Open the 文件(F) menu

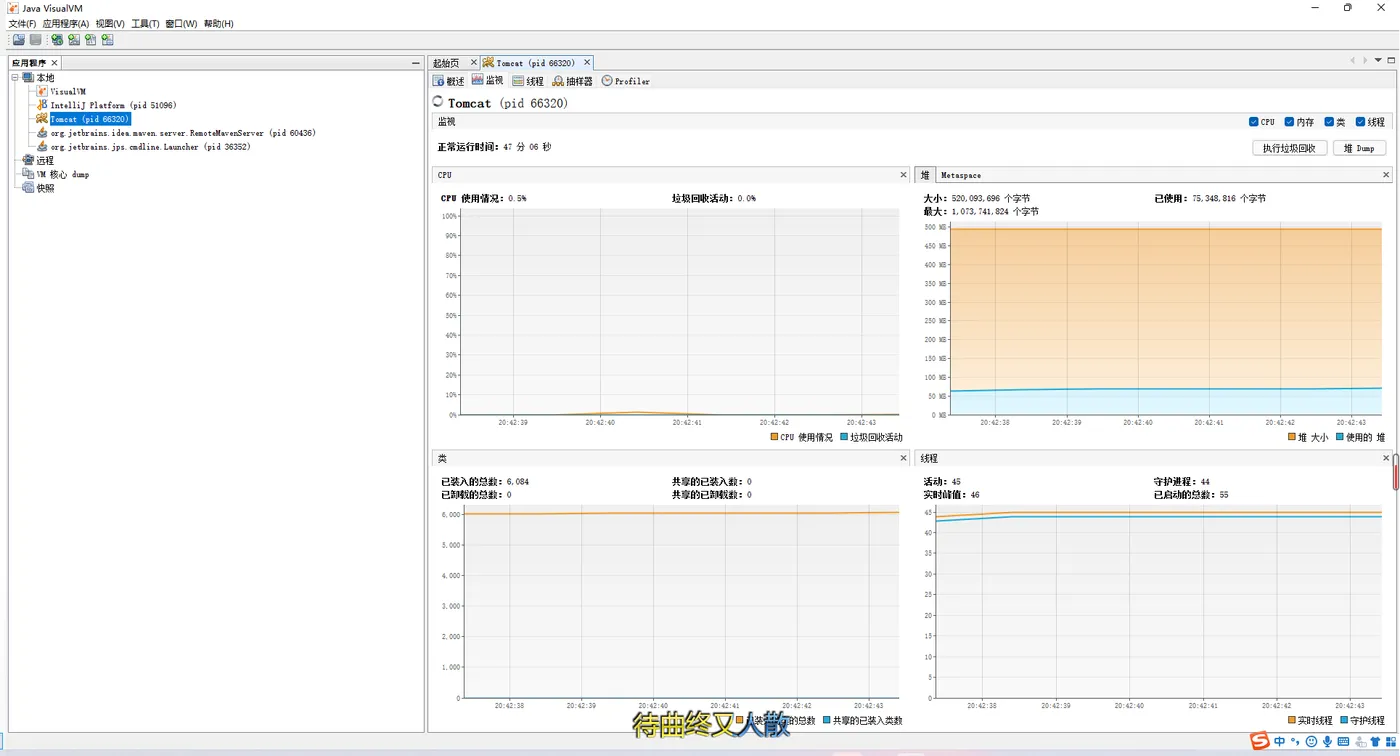point(22,23)
